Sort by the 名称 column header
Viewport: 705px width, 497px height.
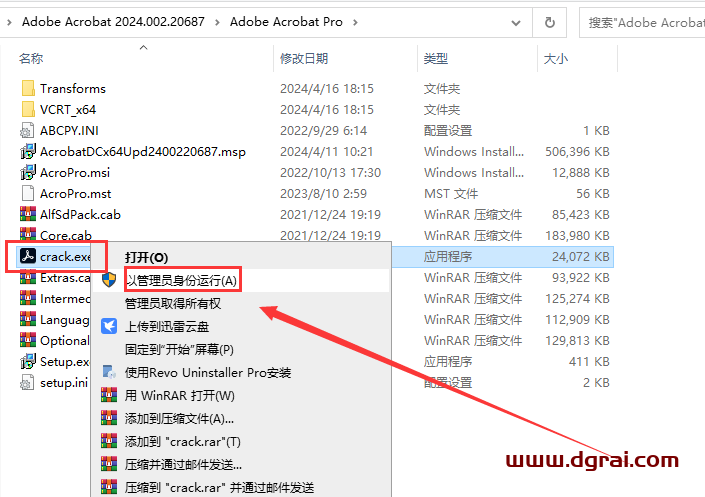(x=31, y=58)
